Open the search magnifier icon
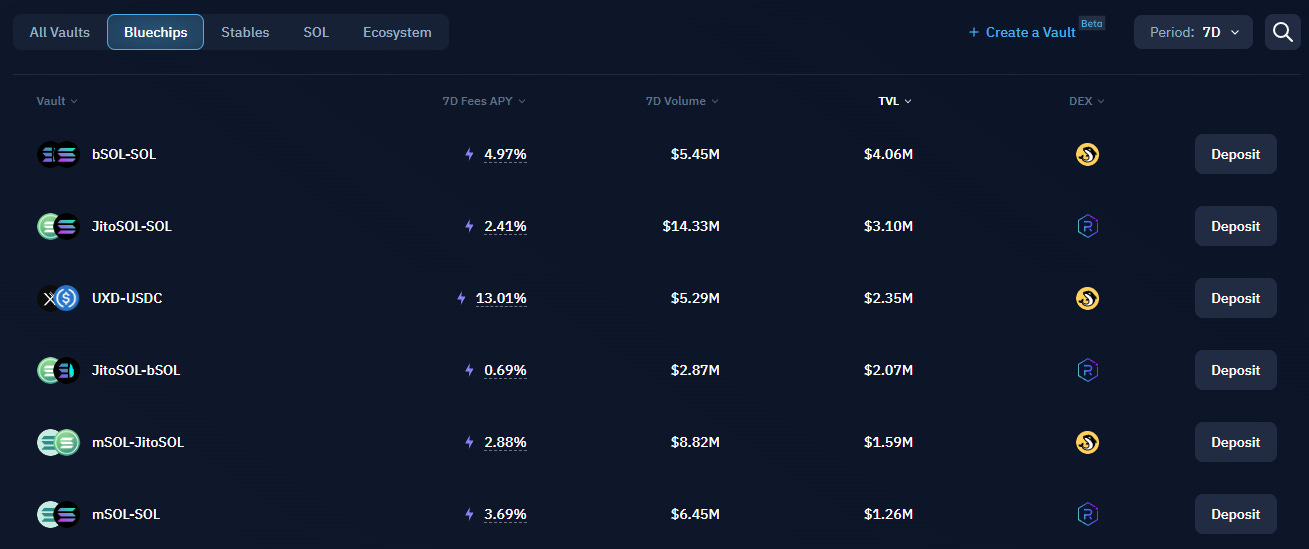This screenshot has height=549, width=1309. (x=1283, y=32)
